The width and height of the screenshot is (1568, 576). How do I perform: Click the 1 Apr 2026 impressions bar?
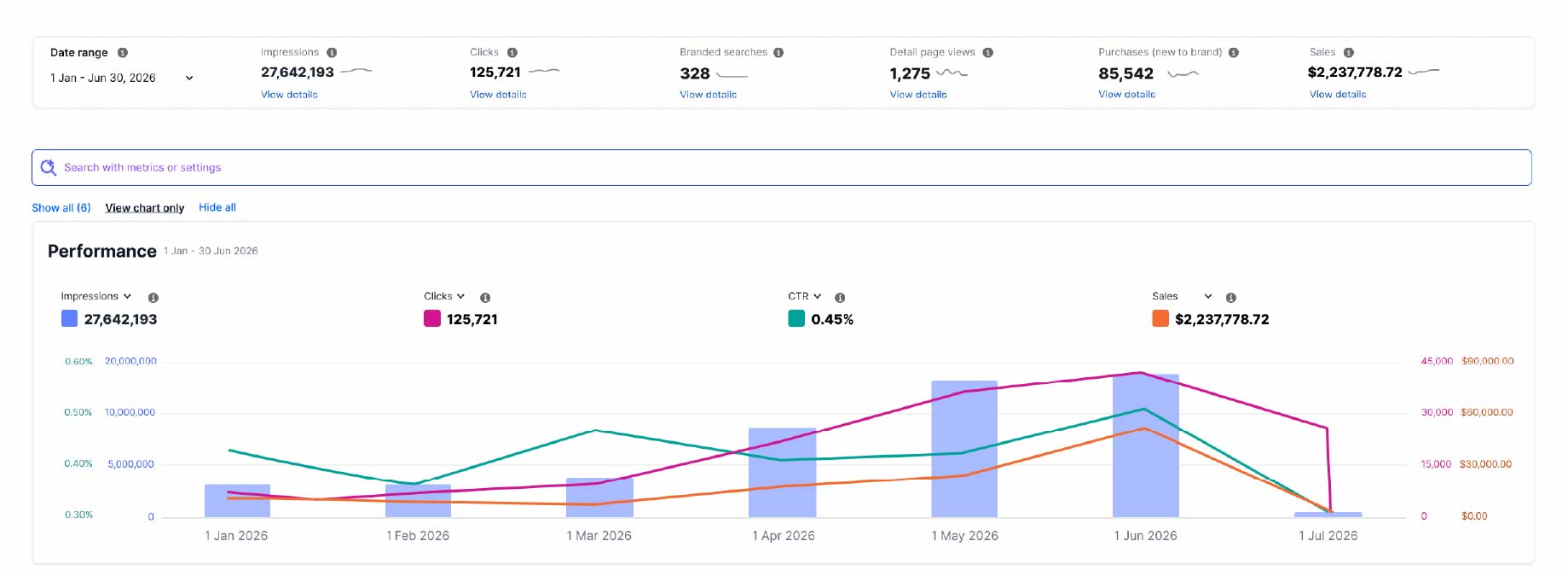782,473
